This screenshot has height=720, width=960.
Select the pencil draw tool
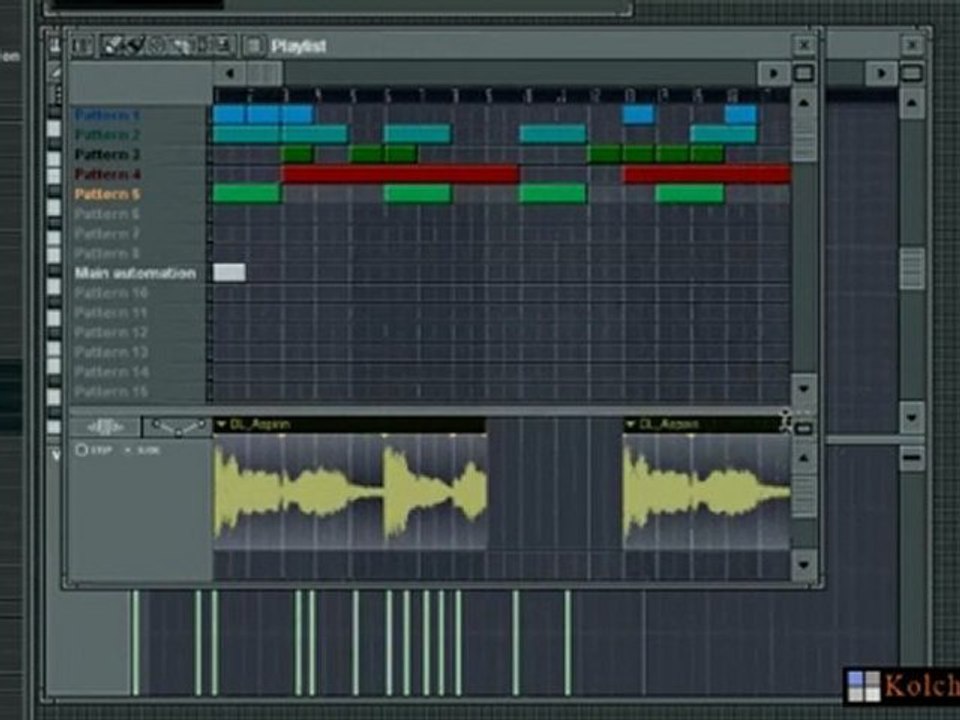click(x=113, y=45)
